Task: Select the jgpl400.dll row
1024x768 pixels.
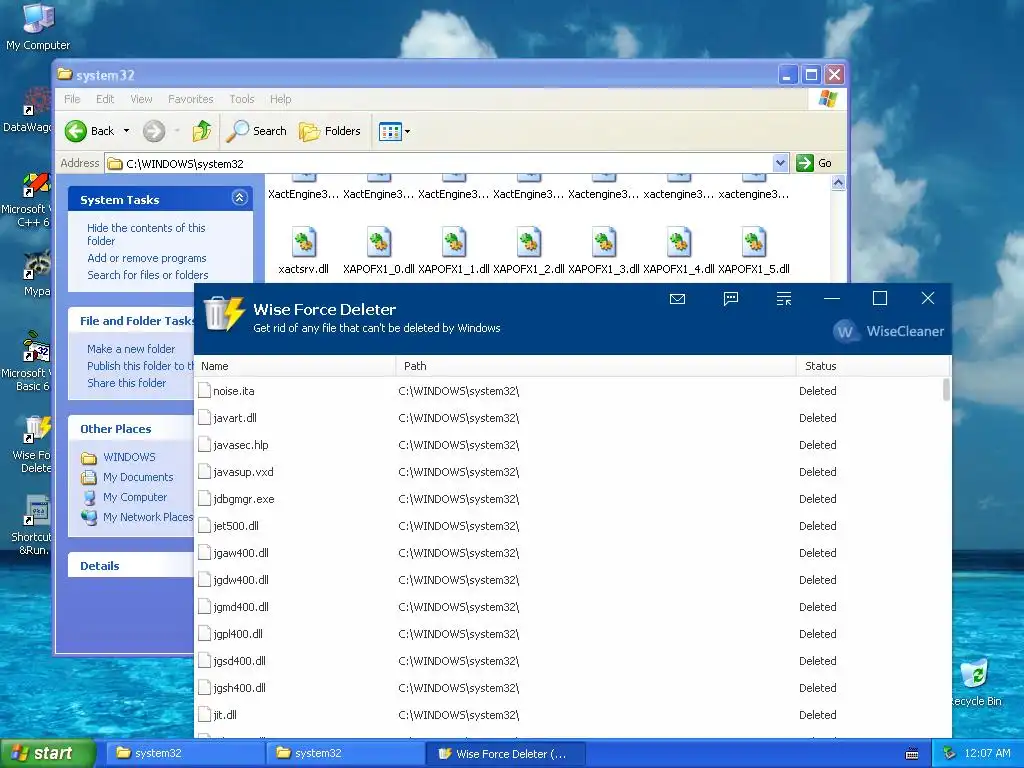Action: [x=568, y=634]
